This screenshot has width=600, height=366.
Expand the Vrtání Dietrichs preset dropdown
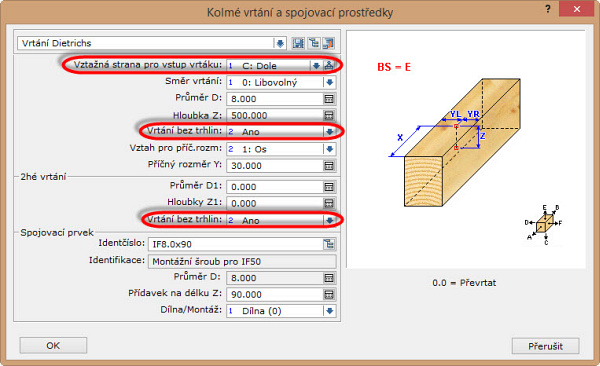pyautogui.click(x=280, y=43)
